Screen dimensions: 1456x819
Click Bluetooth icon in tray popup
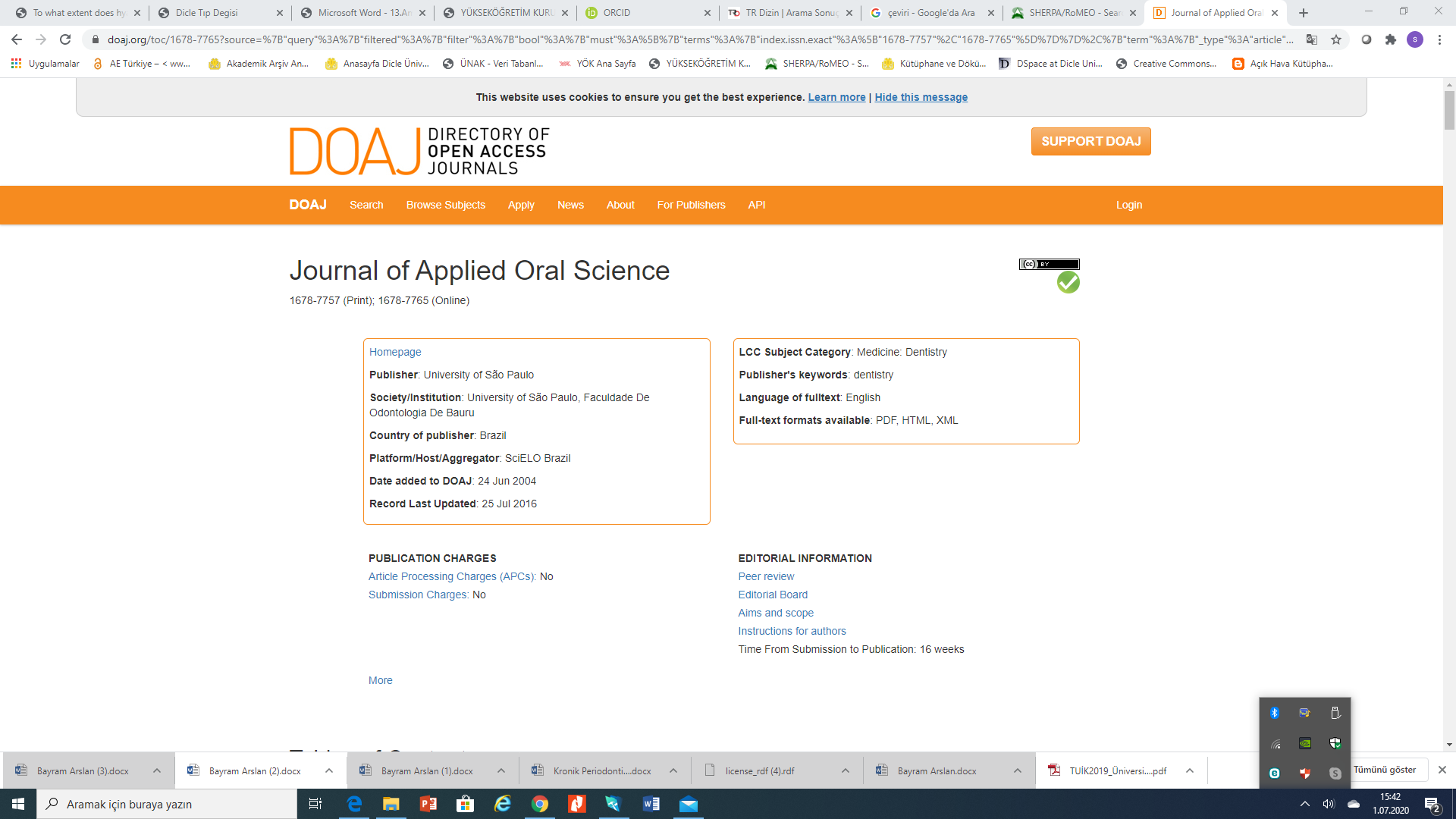tap(1275, 713)
